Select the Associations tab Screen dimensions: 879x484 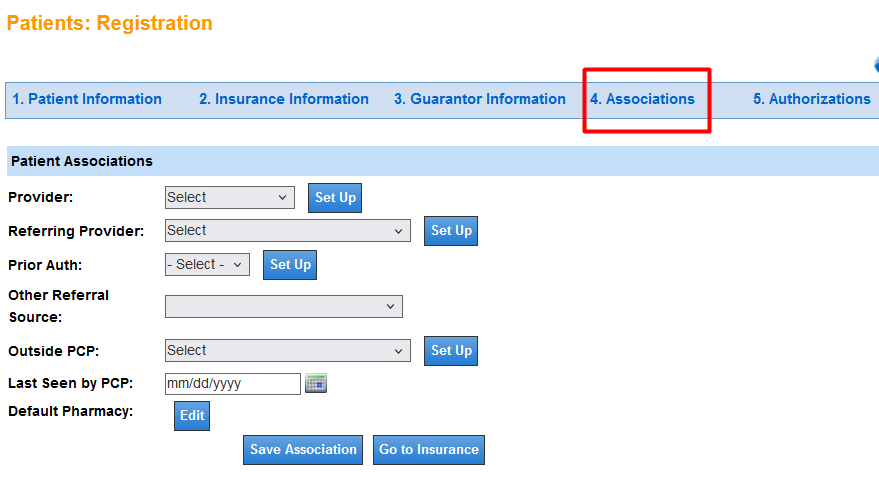642,99
